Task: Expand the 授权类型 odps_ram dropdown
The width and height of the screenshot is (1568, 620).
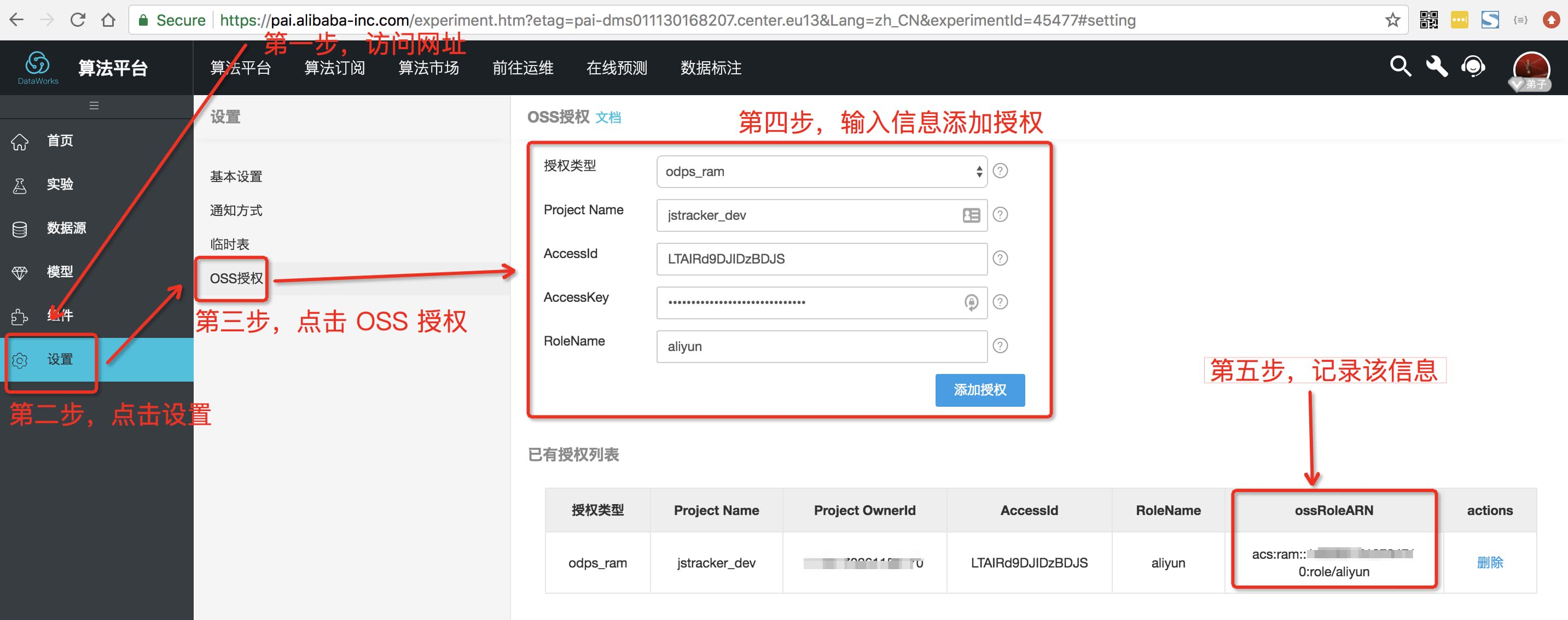Action: pos(821,172)
